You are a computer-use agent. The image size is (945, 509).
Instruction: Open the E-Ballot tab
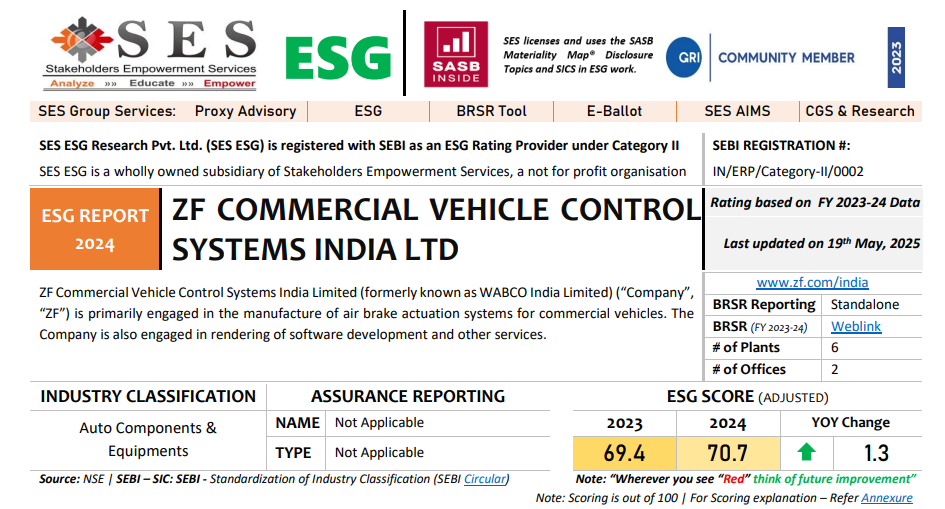pos(614,111)
